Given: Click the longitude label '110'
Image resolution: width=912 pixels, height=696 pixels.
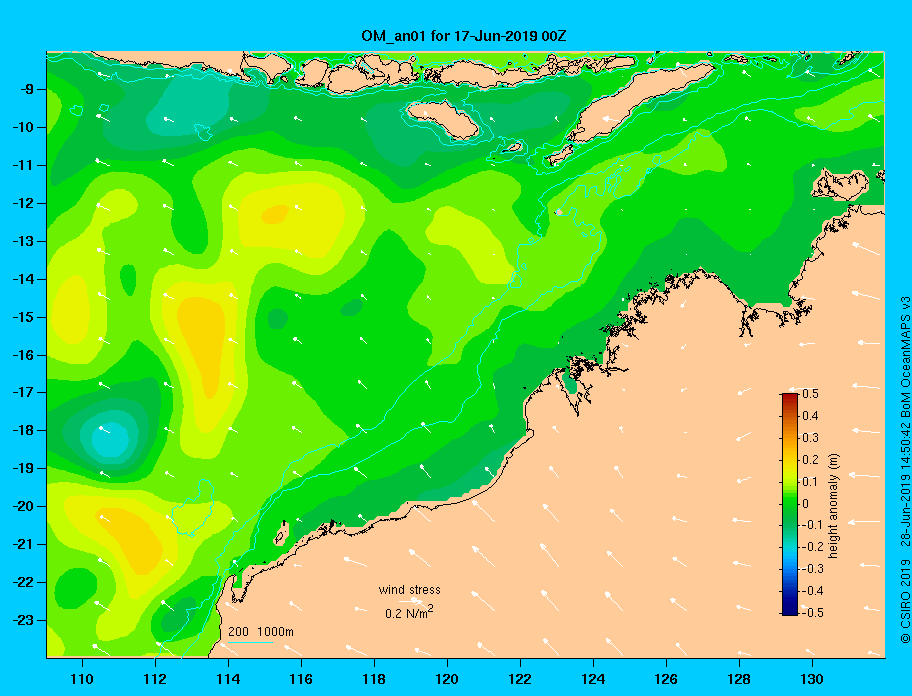Looking at the screenshot, I should [82, 679].
